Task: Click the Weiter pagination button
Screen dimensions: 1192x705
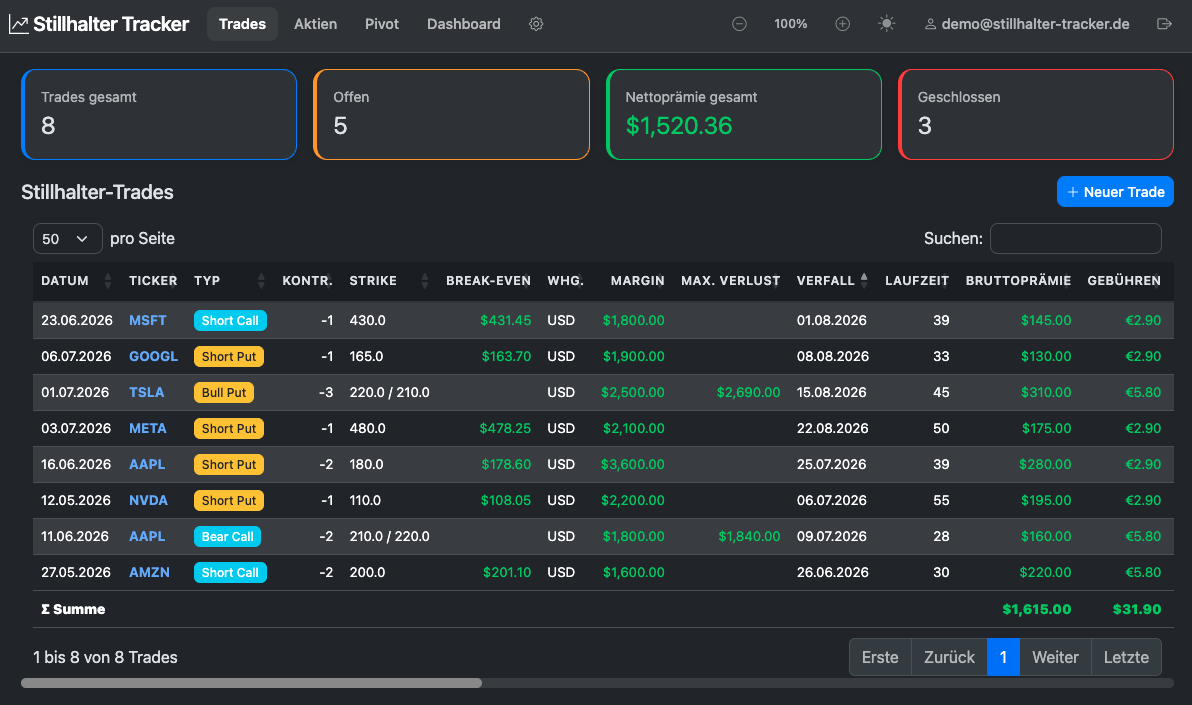Action: (x=1055, y=657)
